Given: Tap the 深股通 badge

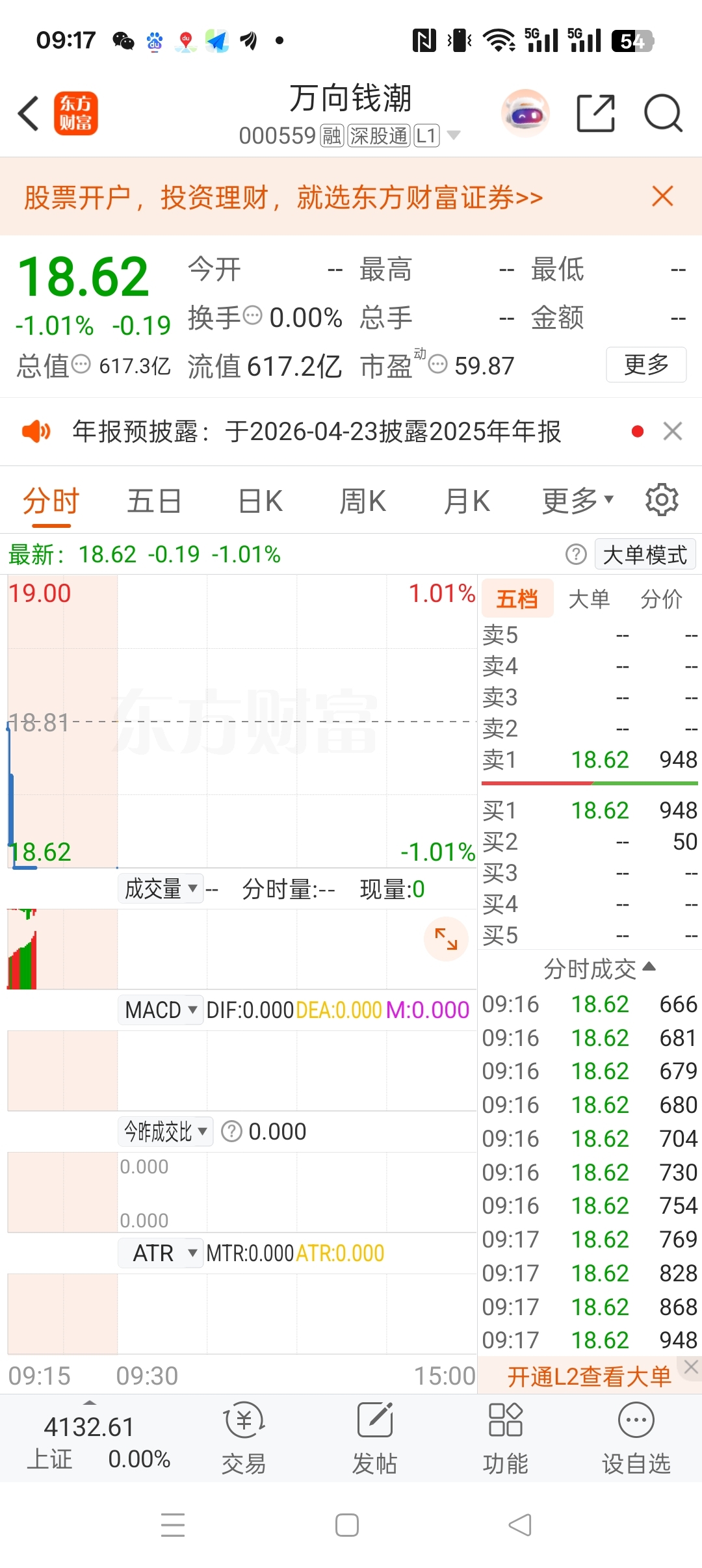Looking at the screenshot, I should 379,136.
